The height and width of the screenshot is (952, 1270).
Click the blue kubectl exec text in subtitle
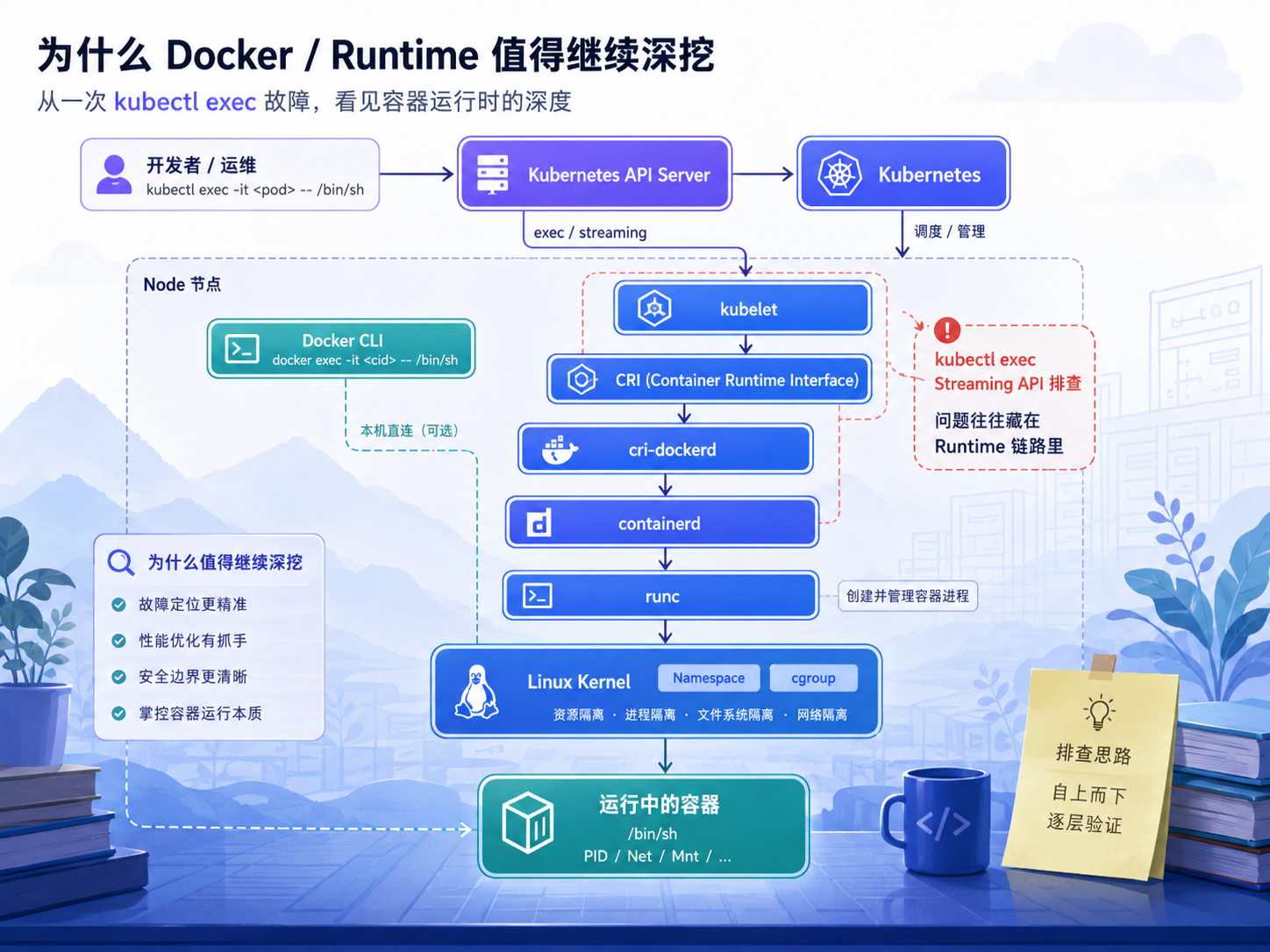click(x=185, y=102)
